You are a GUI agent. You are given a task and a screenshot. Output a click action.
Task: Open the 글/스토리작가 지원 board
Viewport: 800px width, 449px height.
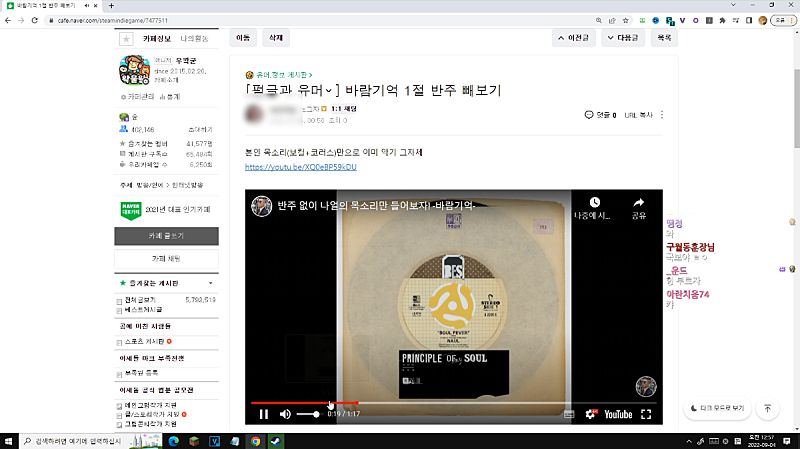point(152,414)
